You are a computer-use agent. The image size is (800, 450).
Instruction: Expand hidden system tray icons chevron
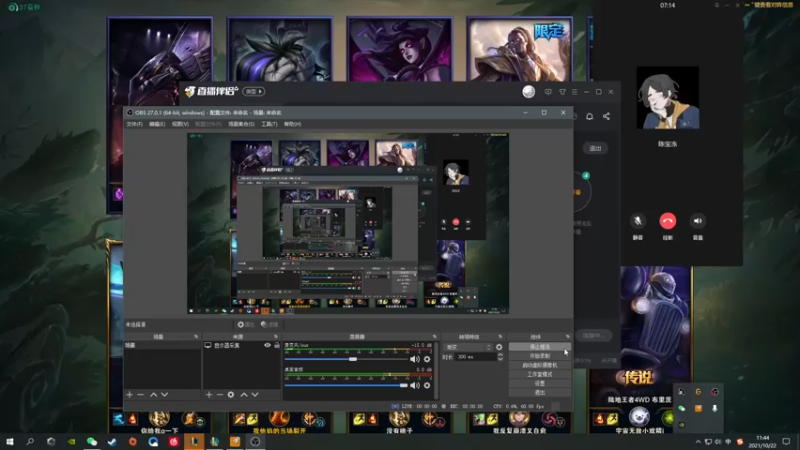click(698, 442)
